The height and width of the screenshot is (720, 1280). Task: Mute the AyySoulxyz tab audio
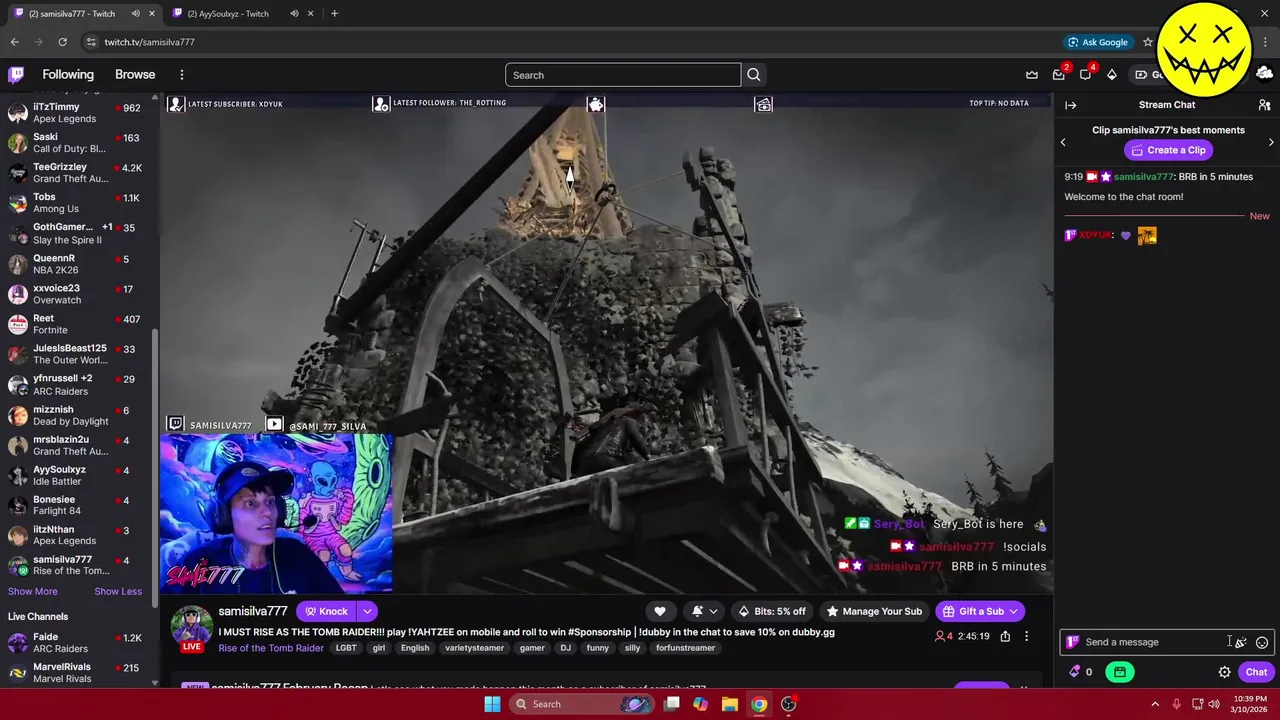coord(294,13)
